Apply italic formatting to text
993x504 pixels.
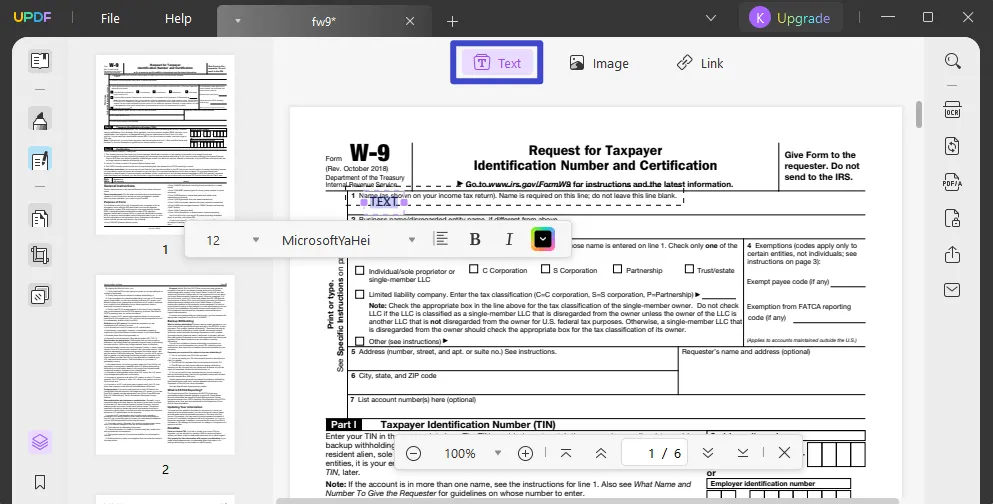[509, 239]
